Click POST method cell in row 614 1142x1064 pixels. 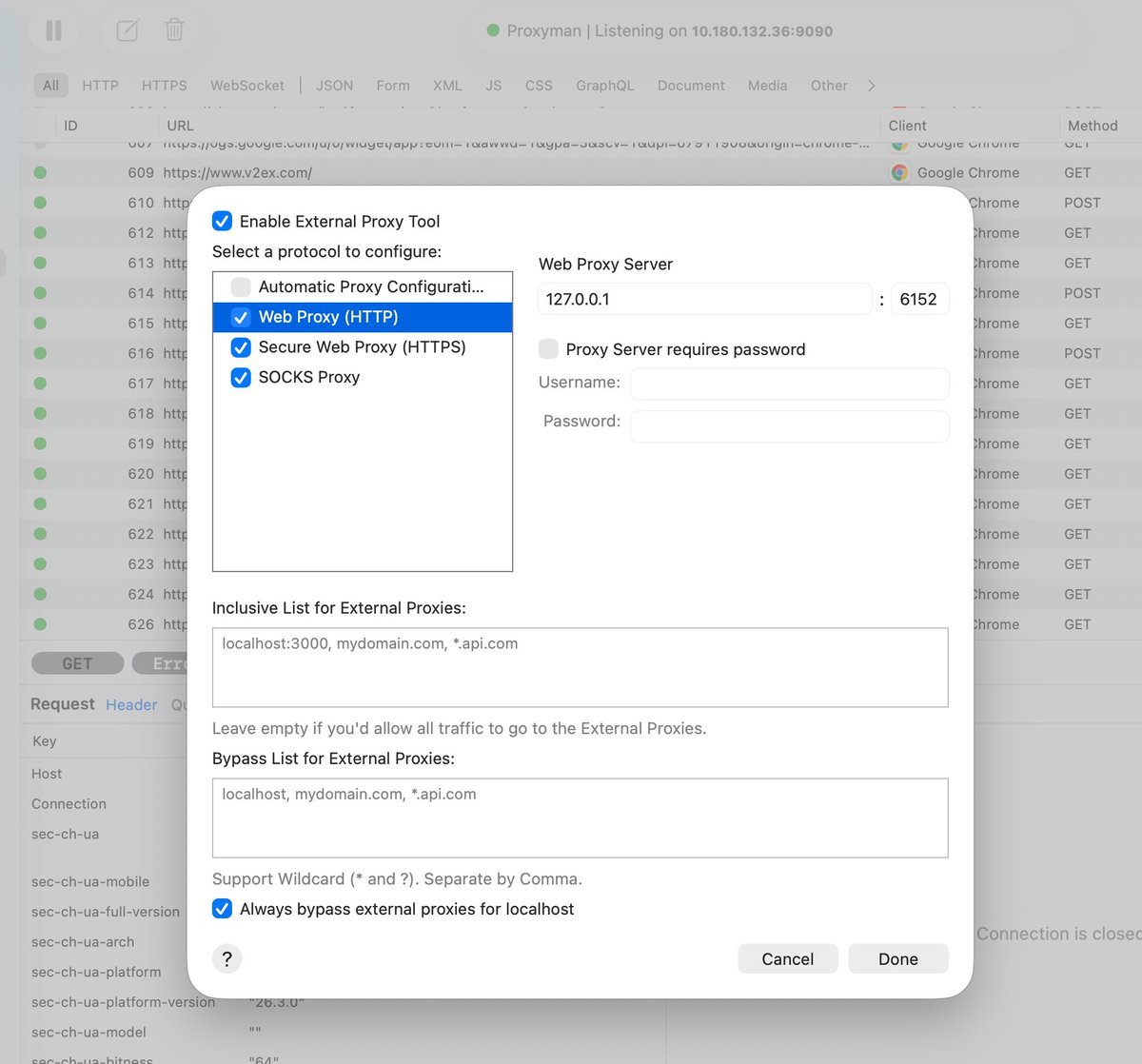(x=1082, y=293)
